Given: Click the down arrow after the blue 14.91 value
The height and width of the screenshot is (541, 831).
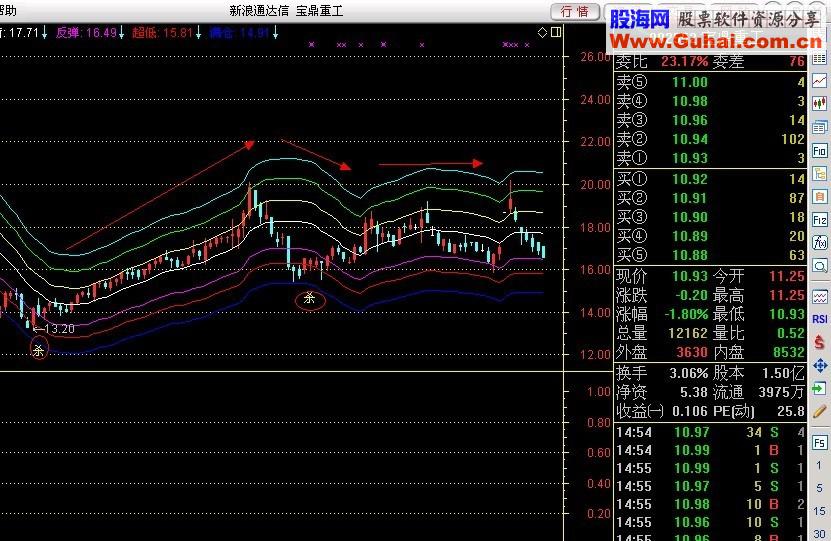Looking at the screenshot, I should click(276, 33).
